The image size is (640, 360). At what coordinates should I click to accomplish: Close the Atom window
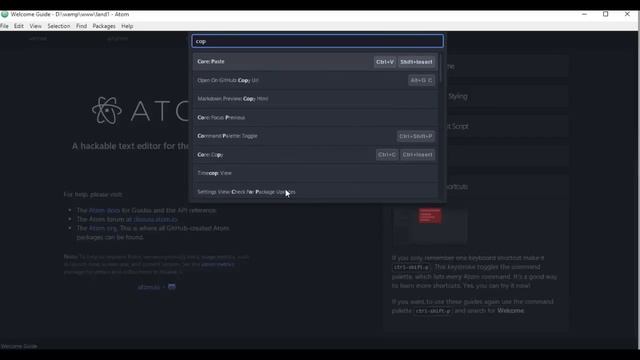point(627,14)
